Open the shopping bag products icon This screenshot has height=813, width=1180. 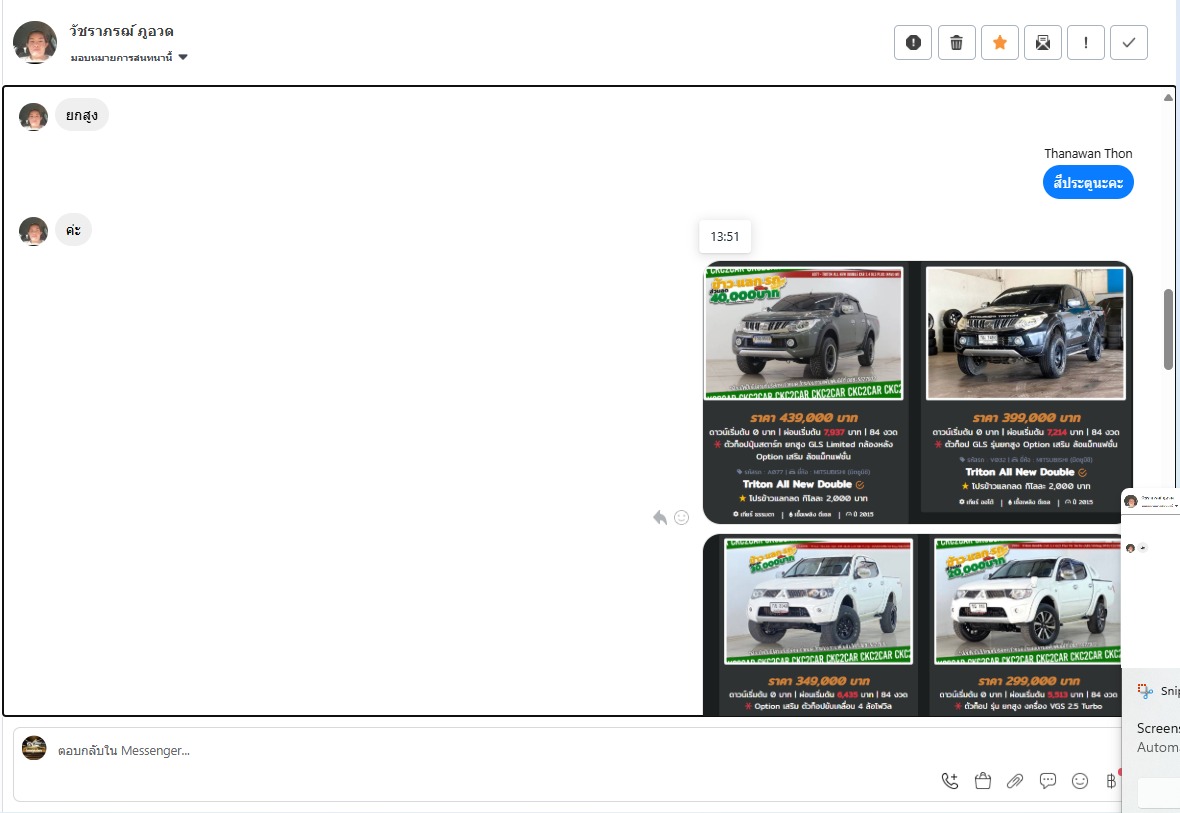(982, 781)
